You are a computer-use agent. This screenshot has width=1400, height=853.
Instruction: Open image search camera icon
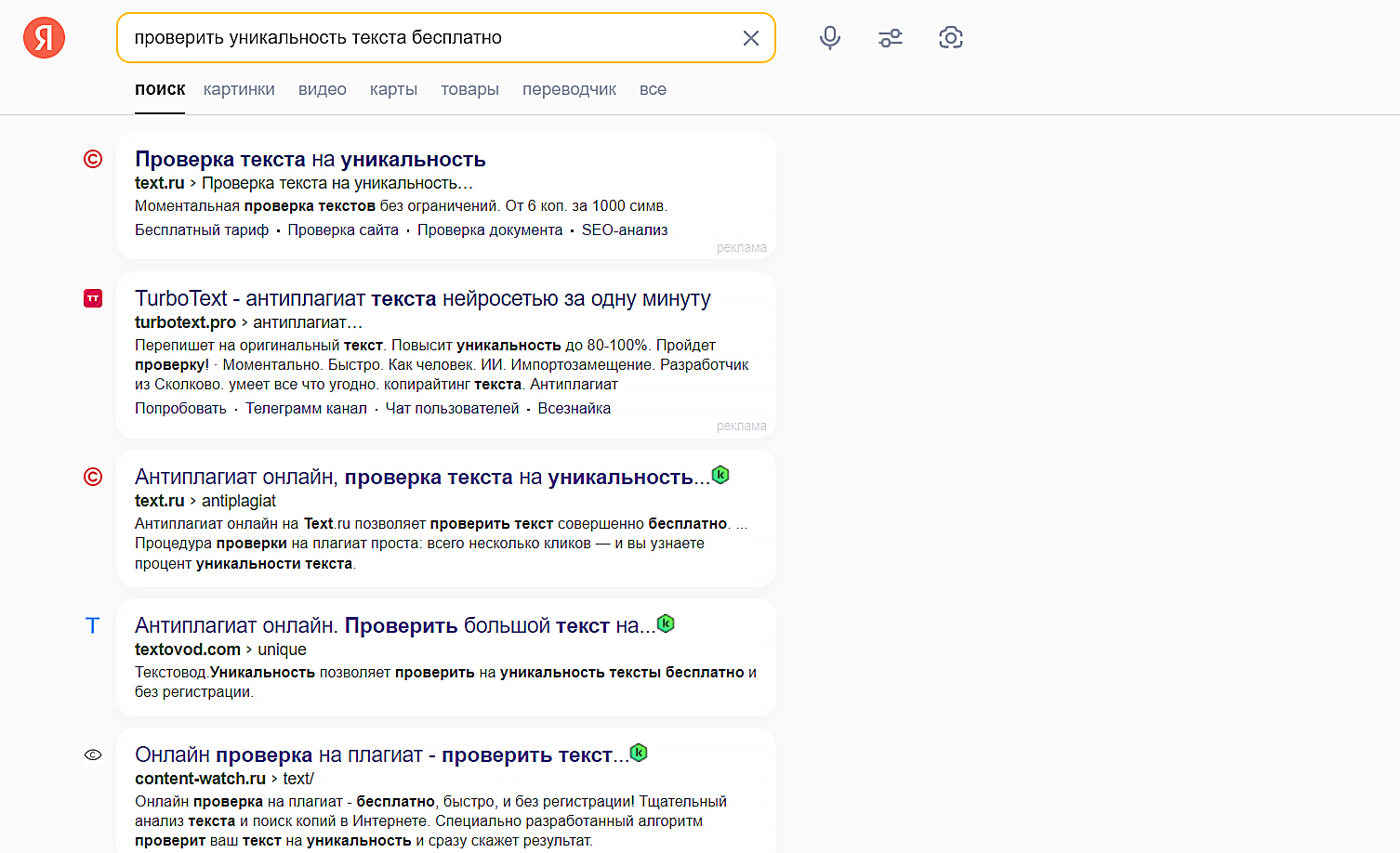pyautogui.click(x=951, y=37)
